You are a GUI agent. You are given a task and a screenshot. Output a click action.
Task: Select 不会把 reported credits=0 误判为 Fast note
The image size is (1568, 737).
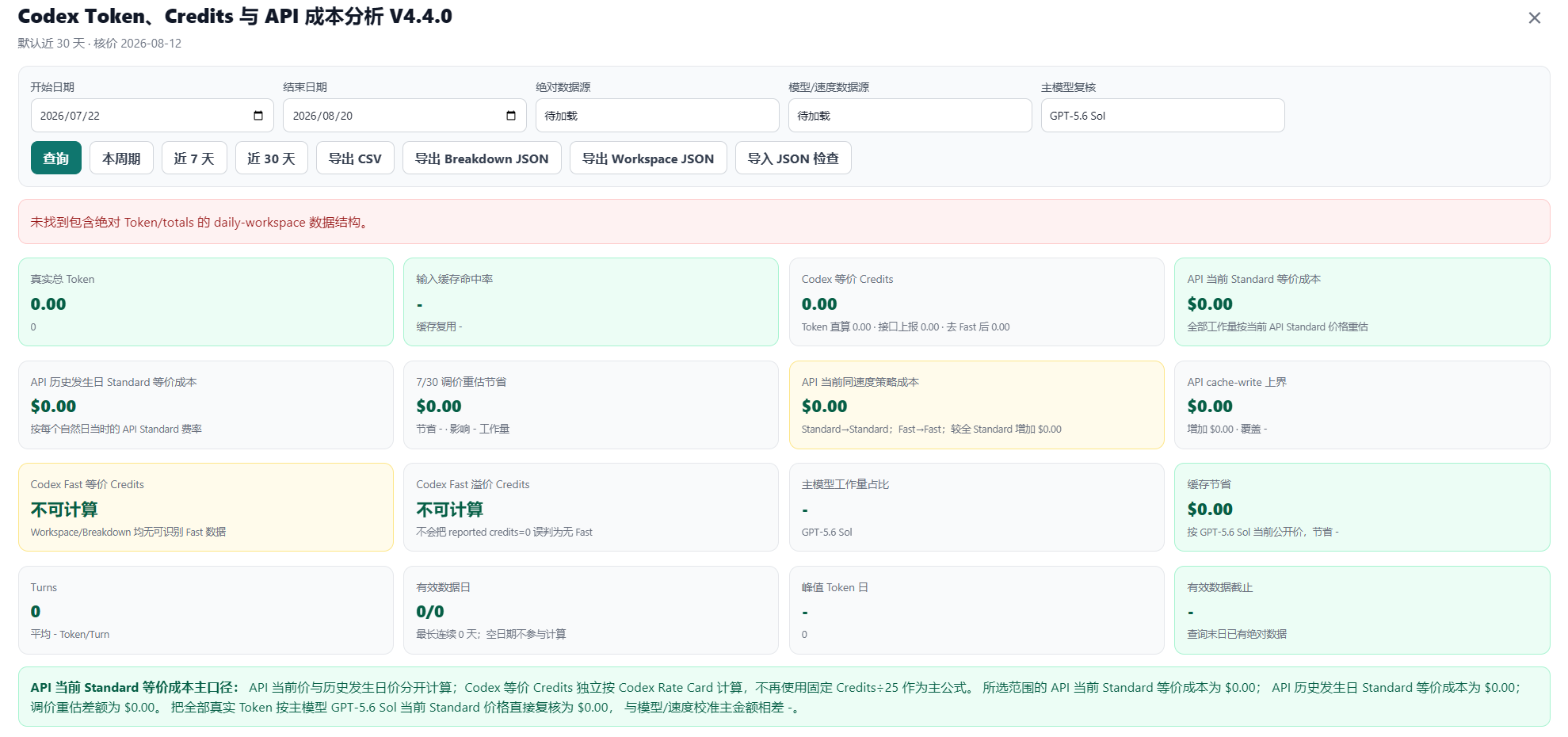[504, 532]
